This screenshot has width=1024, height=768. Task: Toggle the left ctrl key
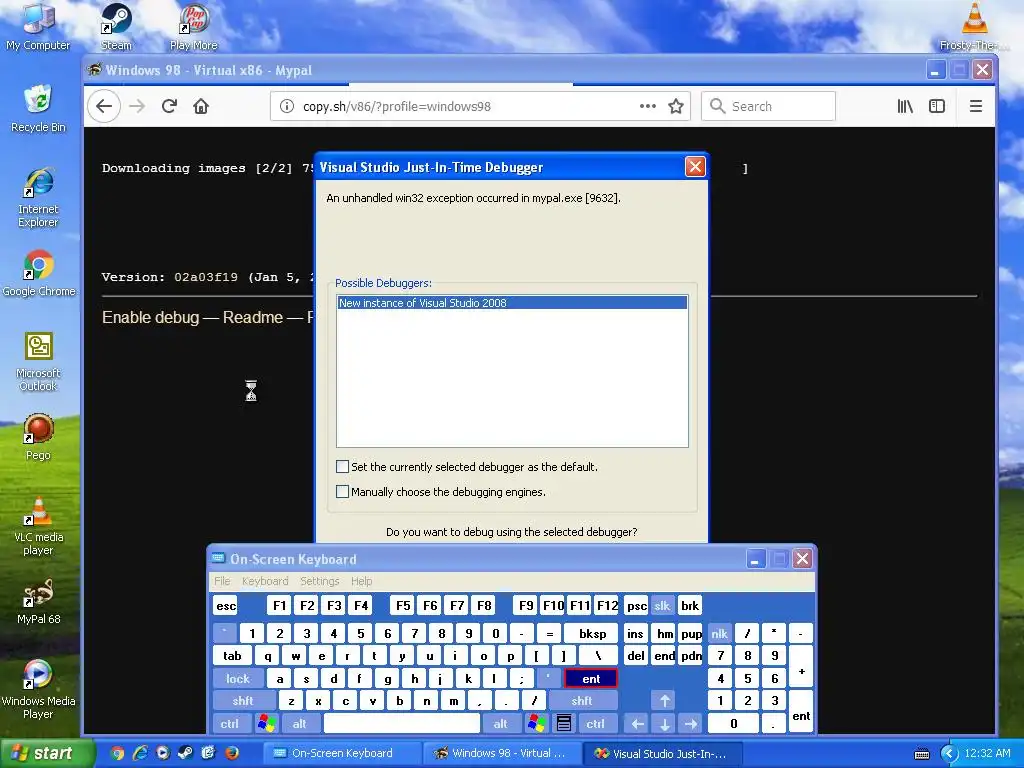coord(229,724)
